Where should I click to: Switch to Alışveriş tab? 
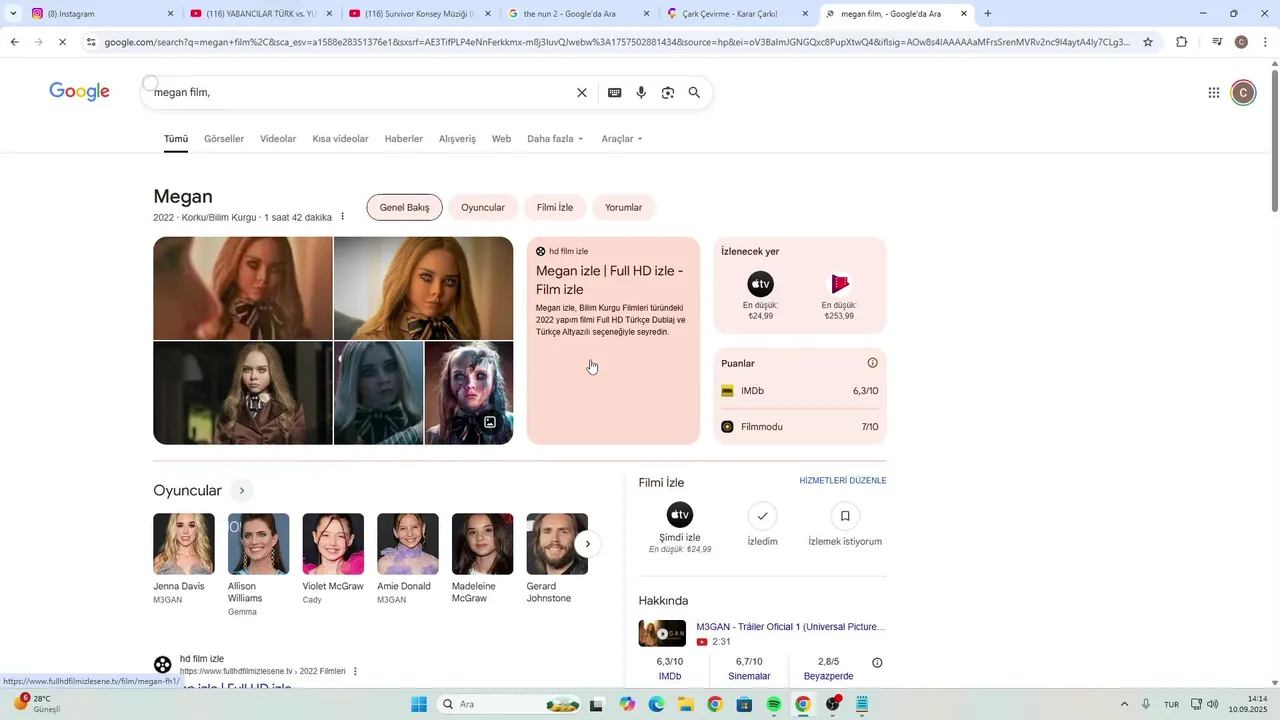coord(457,139)
